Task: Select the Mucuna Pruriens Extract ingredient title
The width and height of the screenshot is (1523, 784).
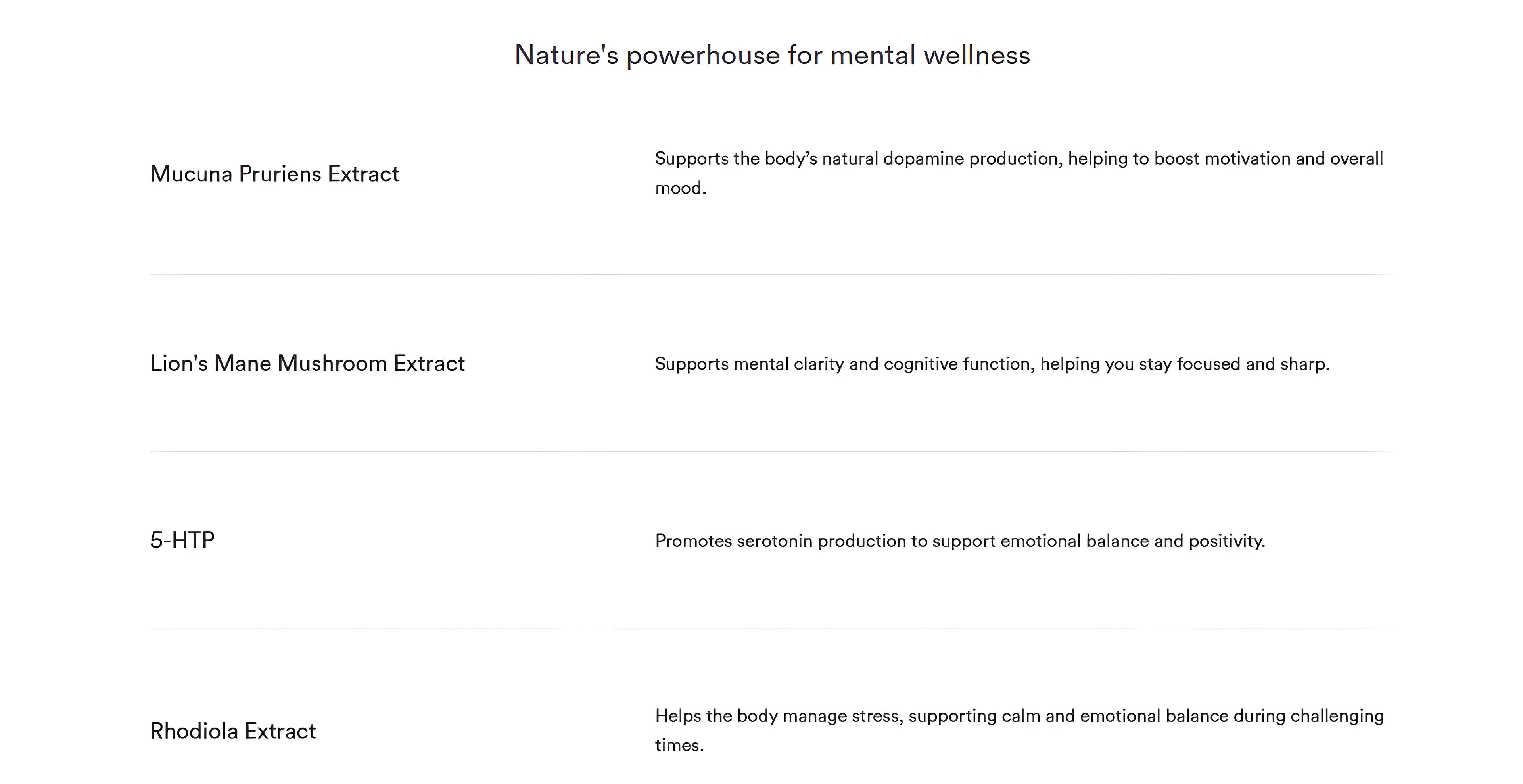Action: tap(274, 174)
